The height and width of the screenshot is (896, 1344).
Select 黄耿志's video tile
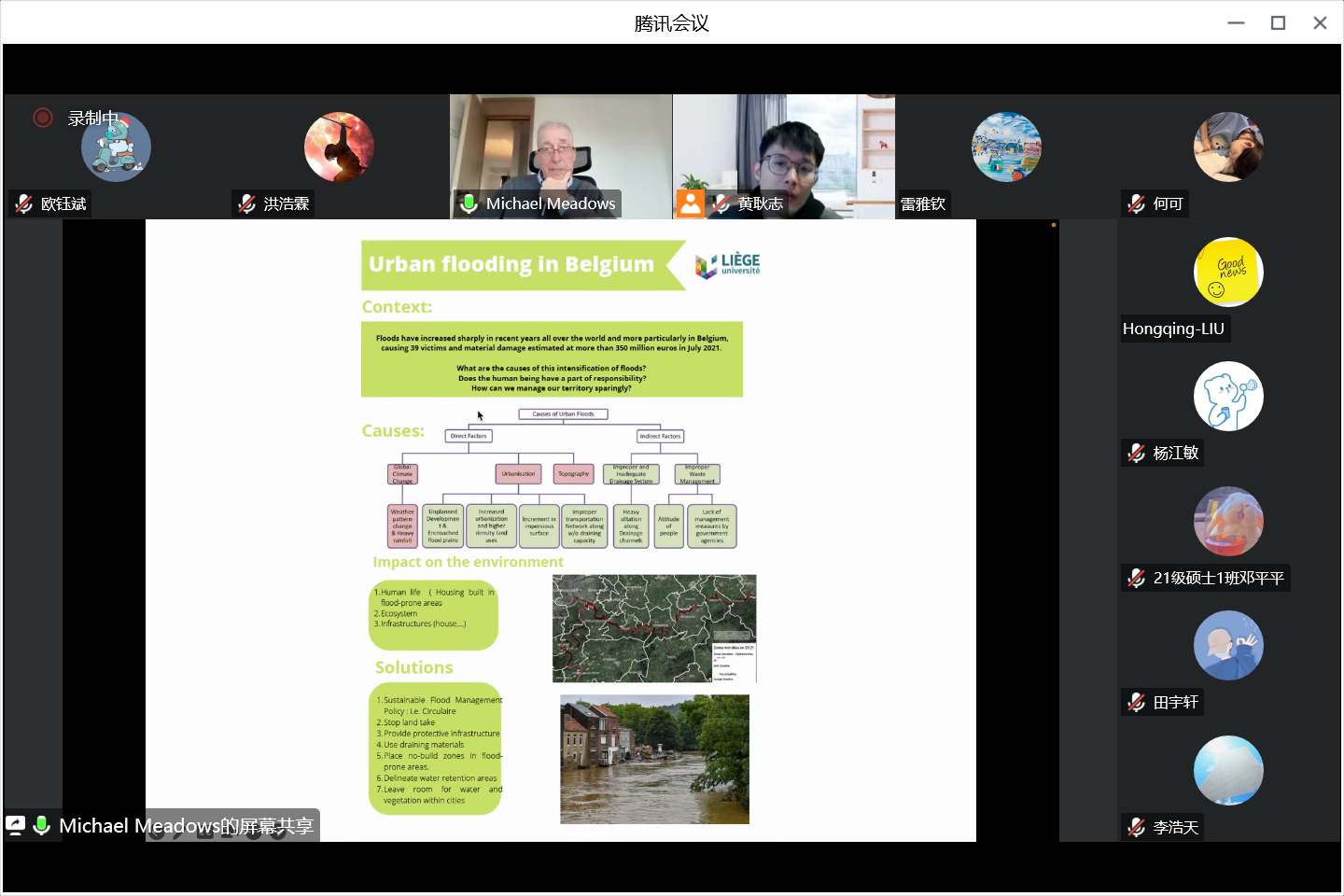784,149
